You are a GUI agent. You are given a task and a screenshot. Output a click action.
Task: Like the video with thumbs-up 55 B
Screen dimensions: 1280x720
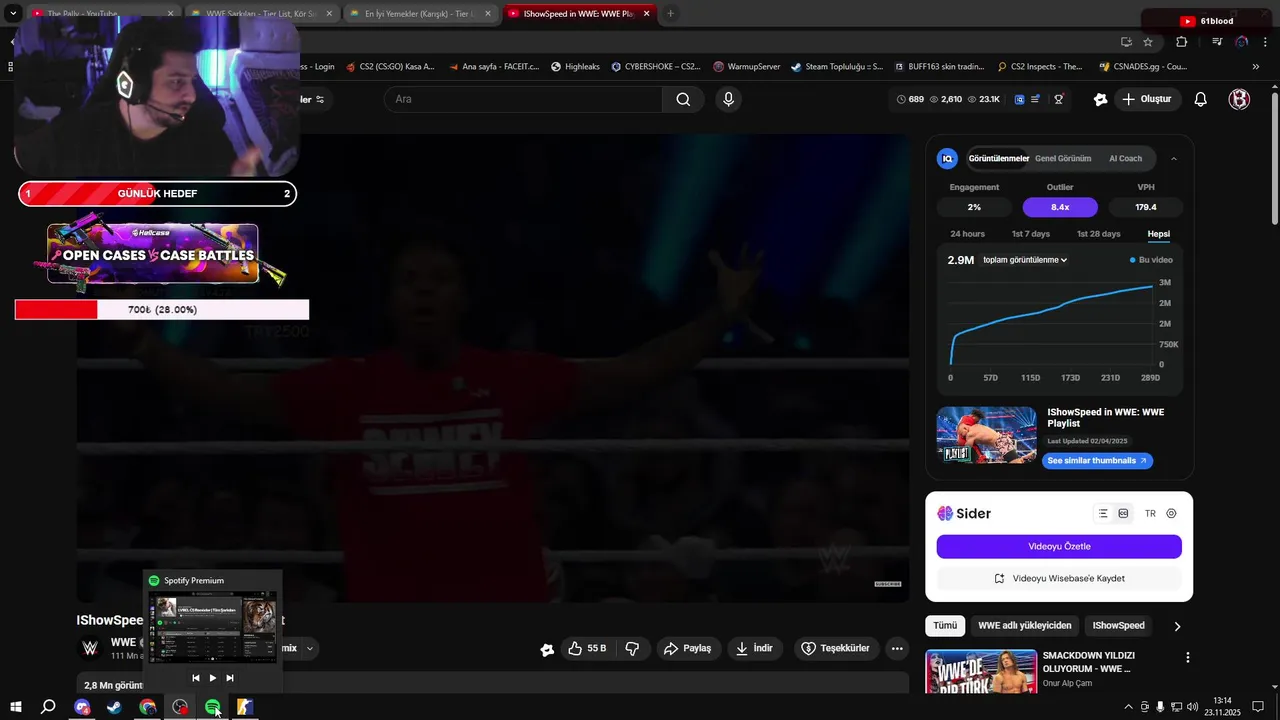click(x=587, y=648)
